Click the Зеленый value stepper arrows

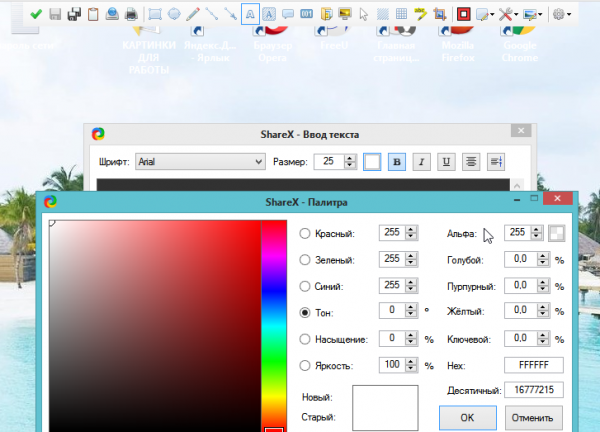(x=411, y=259)
